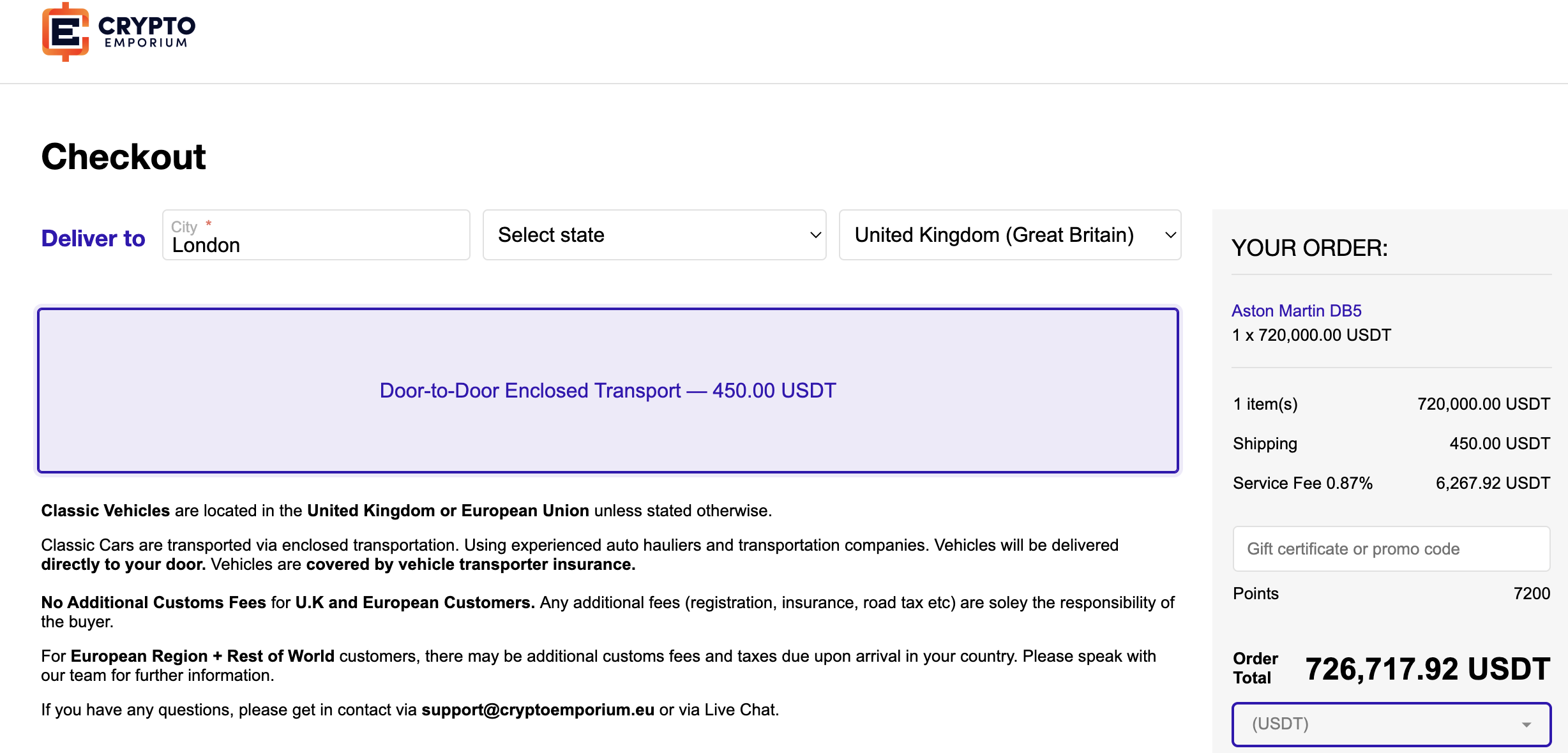The image size is (1568, 753).
Task: Focus the Gift certificate or promo code field
Action: pyautogui.click(x=1392, y=549)
